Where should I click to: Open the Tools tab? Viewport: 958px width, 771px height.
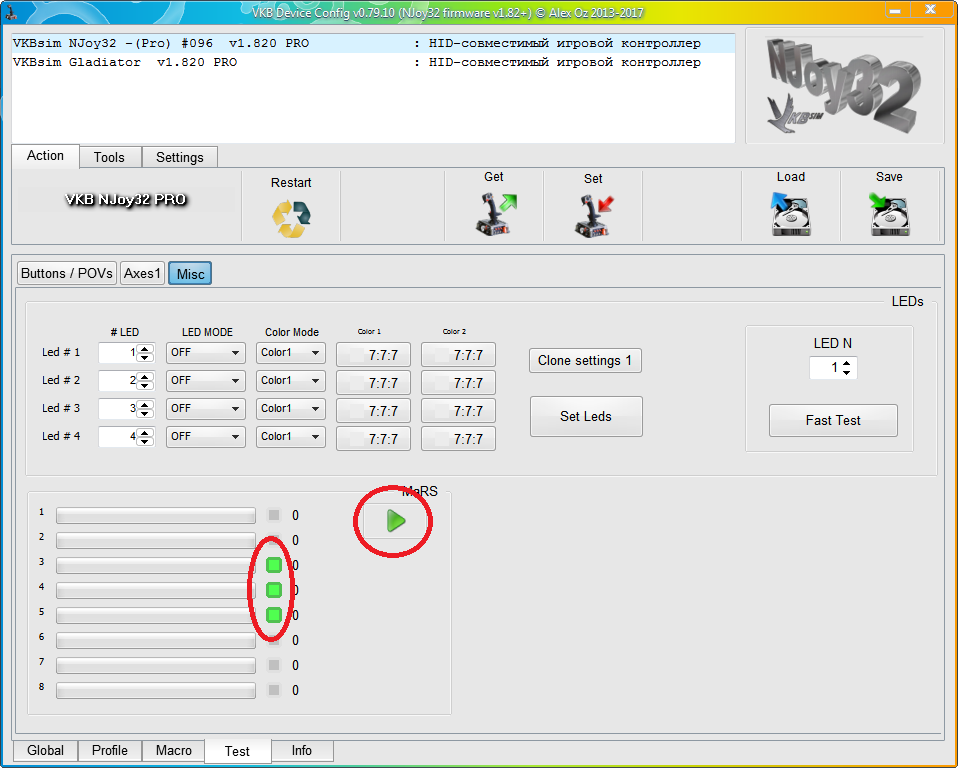tap(109, 157)
